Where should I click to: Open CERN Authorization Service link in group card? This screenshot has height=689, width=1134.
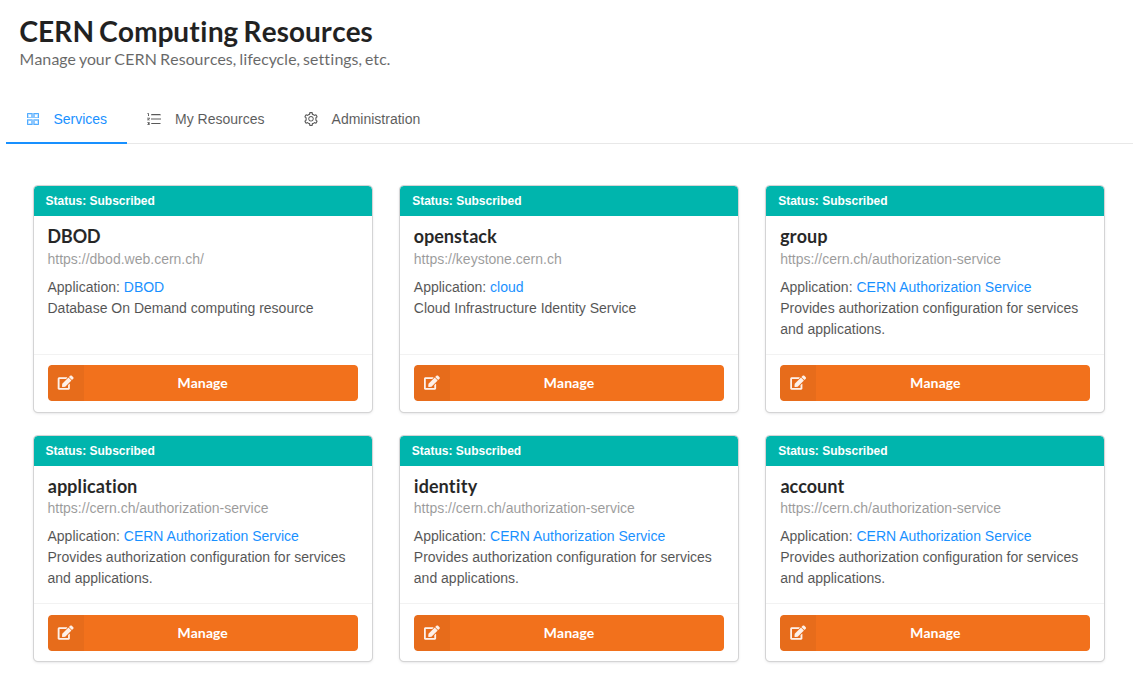(x=944, y=287)
